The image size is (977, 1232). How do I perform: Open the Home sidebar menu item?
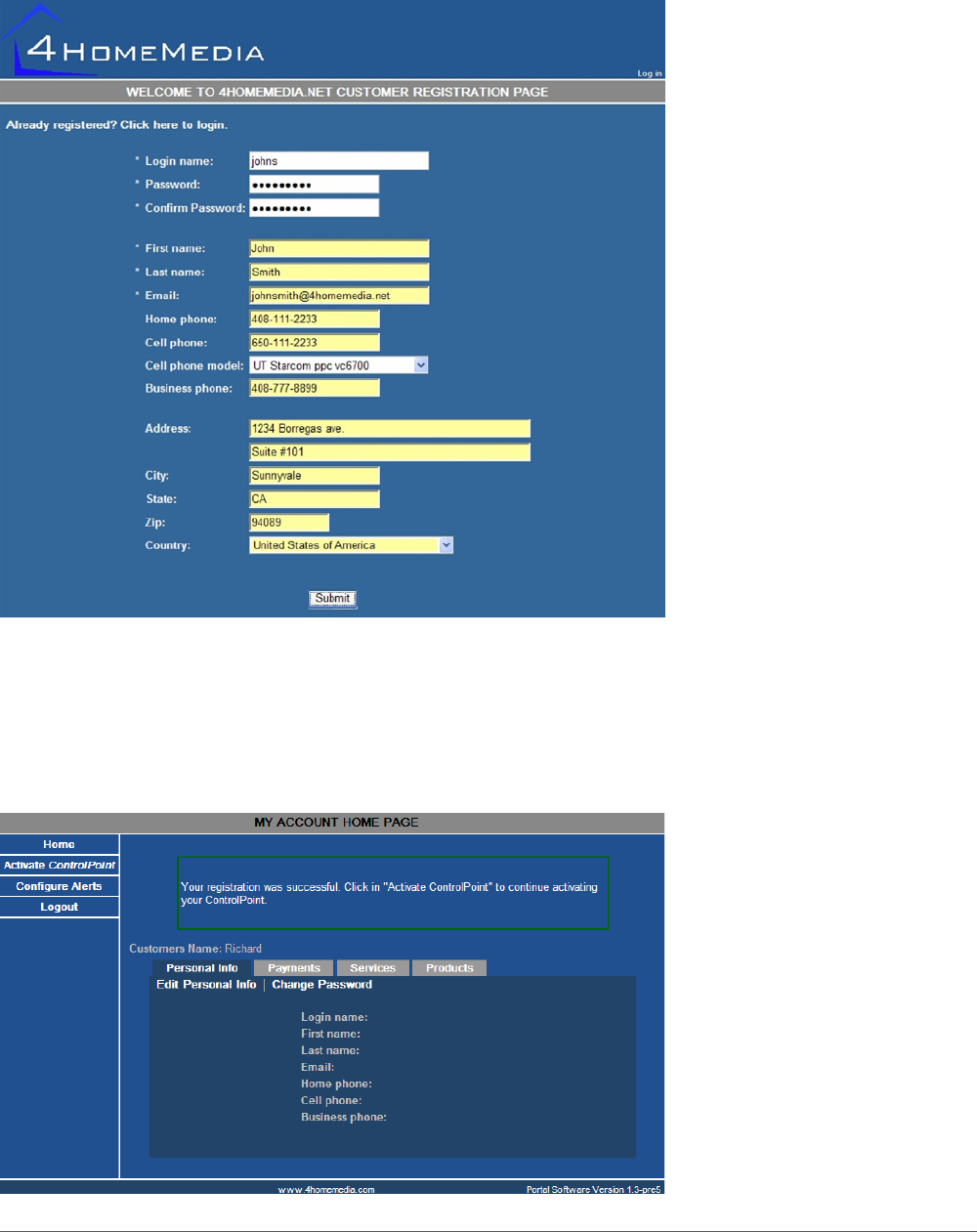point(60,845)
